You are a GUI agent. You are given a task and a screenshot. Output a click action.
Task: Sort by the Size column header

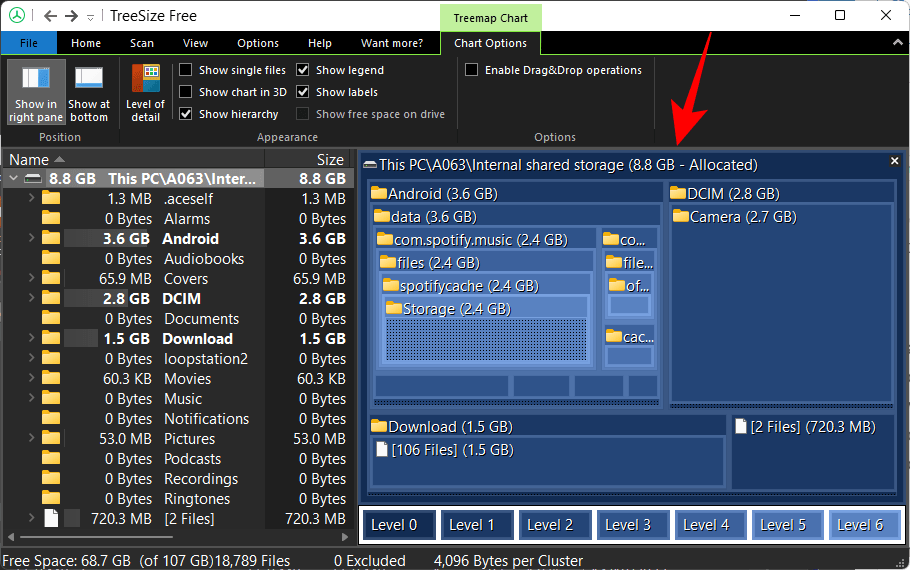click(x=309, y=159)
